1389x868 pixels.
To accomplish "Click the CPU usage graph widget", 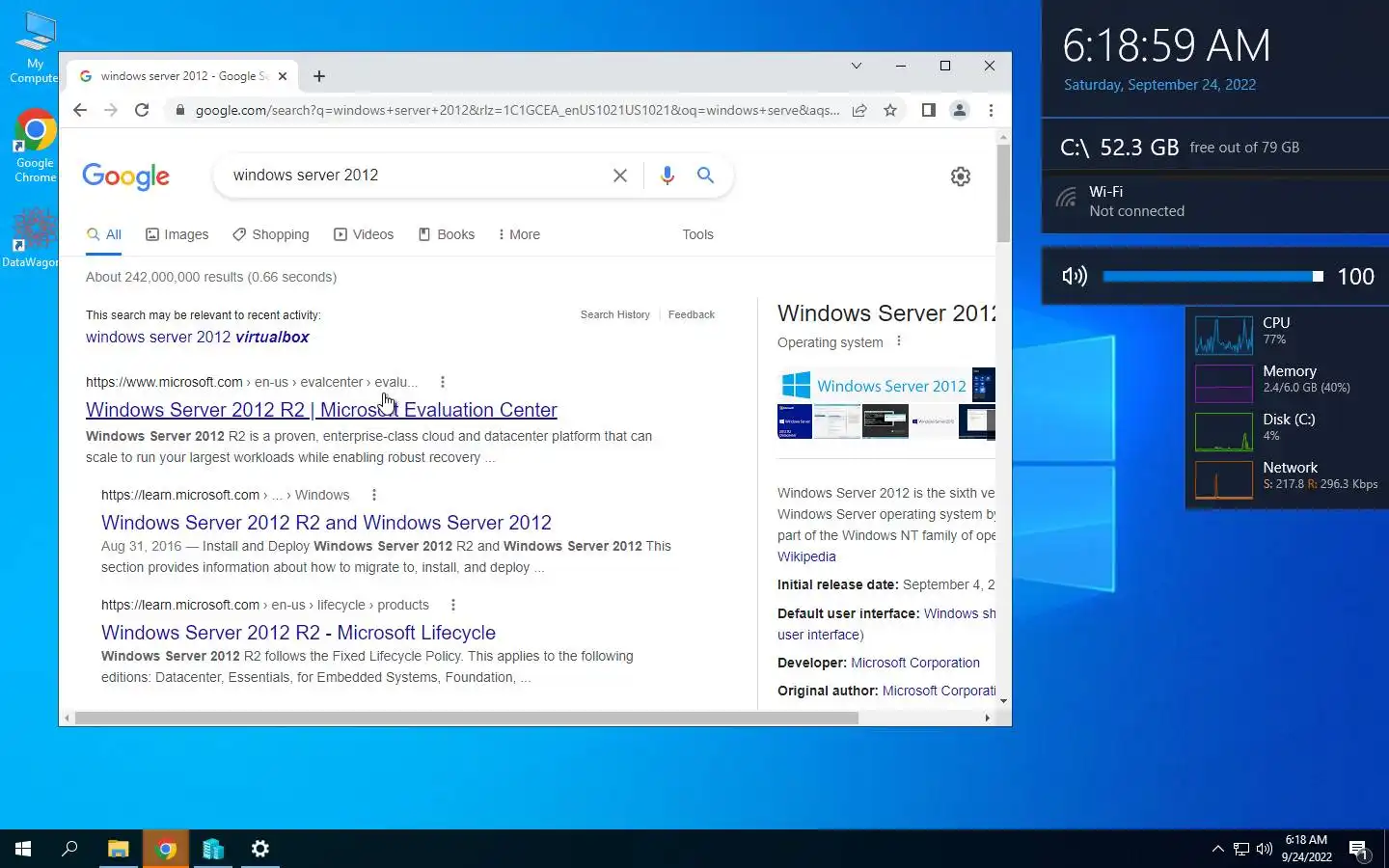I will point(1224,334).
